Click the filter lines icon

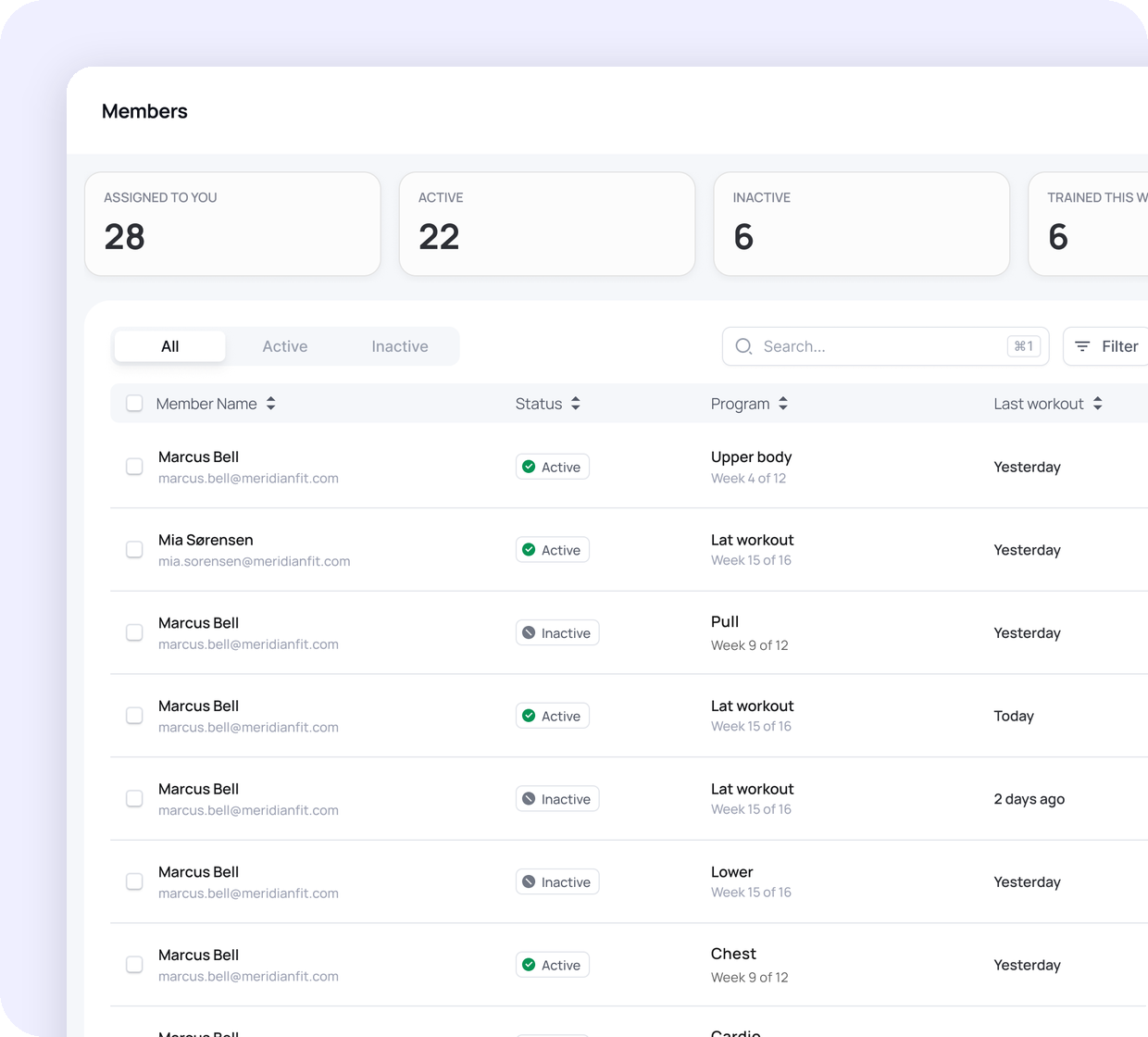click(1082, 346)
